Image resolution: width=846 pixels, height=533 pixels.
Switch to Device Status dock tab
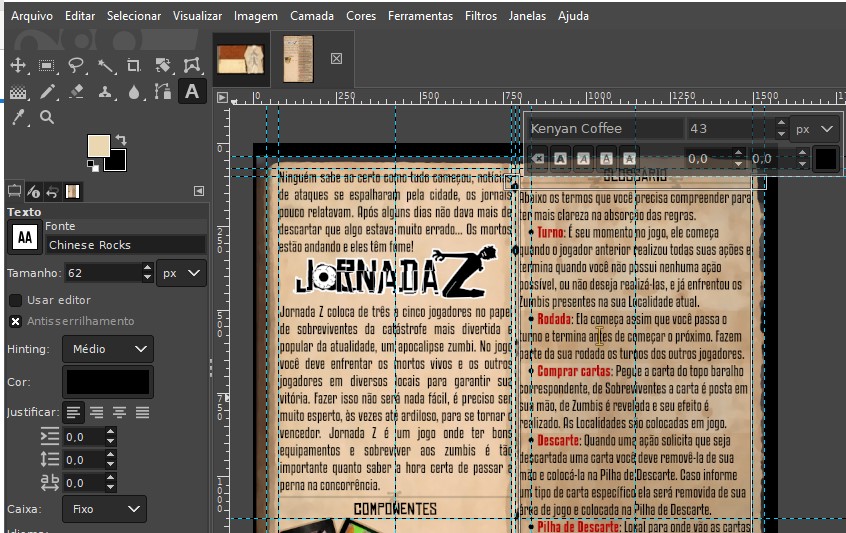[x=33, y=191]
